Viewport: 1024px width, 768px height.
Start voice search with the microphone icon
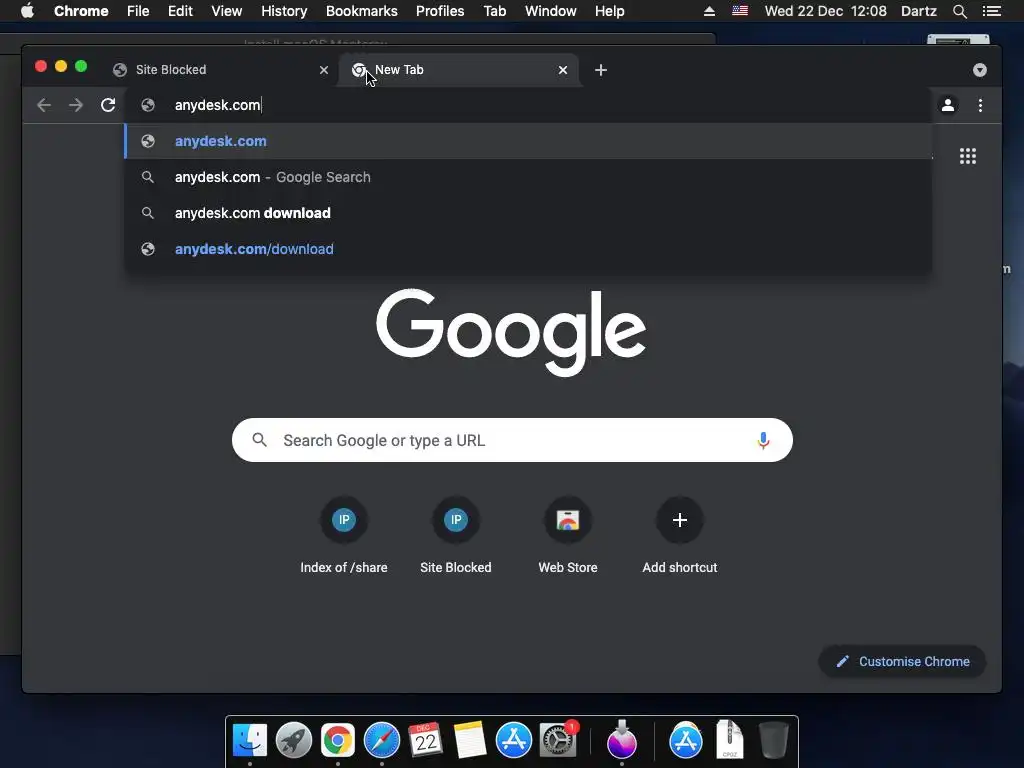click(763, 440)
